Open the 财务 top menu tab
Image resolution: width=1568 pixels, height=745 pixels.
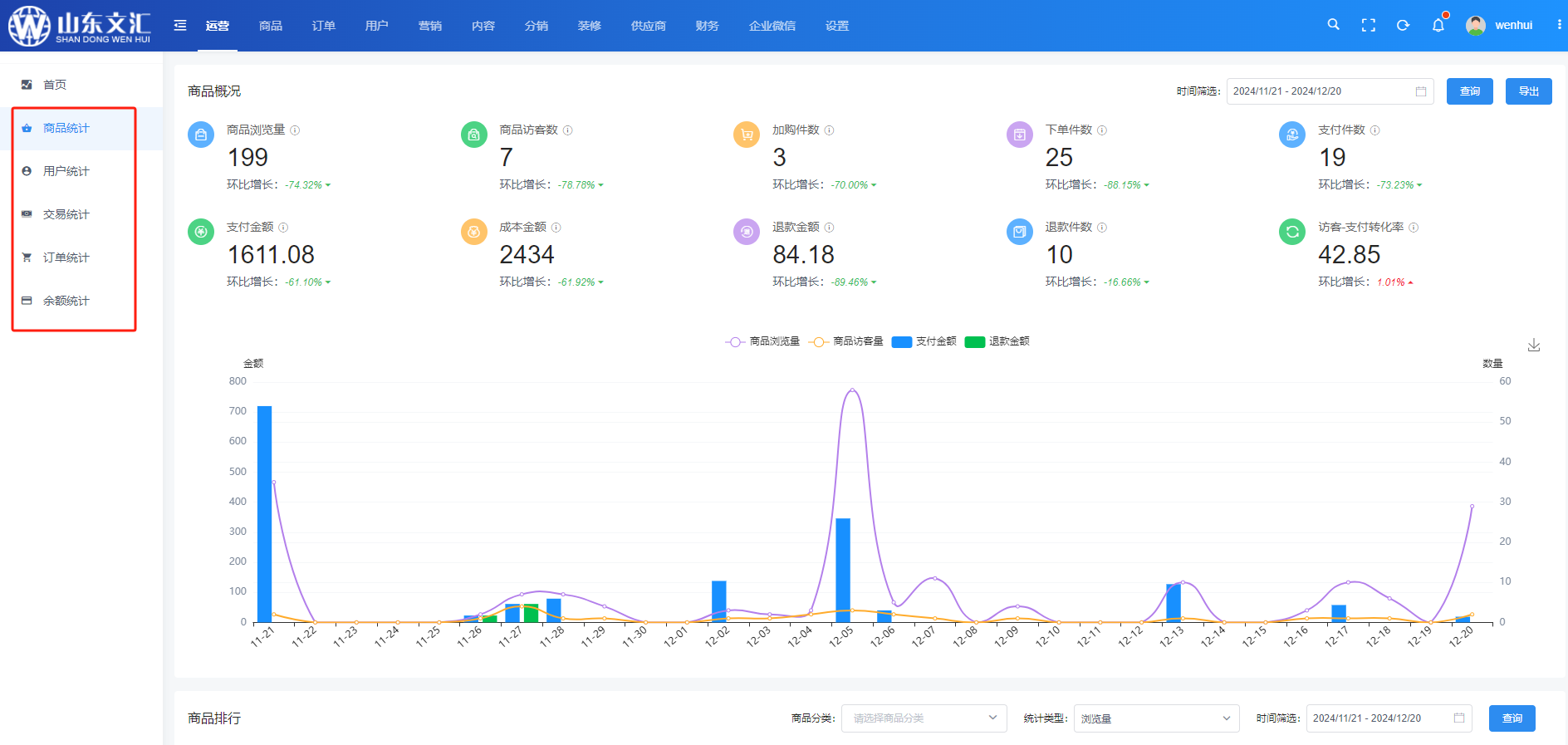pyautogui.click(x=708, y=26)
